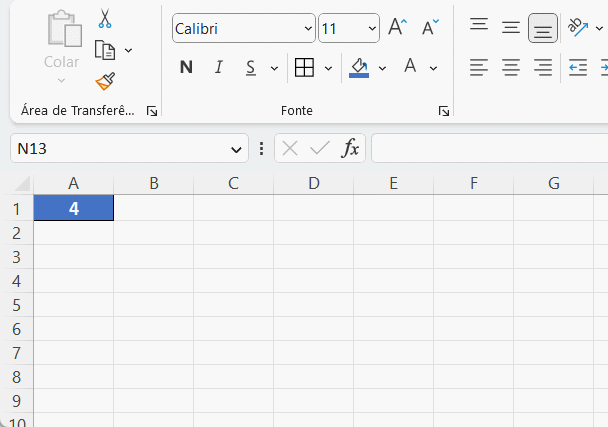The width and height of the screenshot is (608, 427).
Task: Toggle underline with the S button
Action: (249, 68)
